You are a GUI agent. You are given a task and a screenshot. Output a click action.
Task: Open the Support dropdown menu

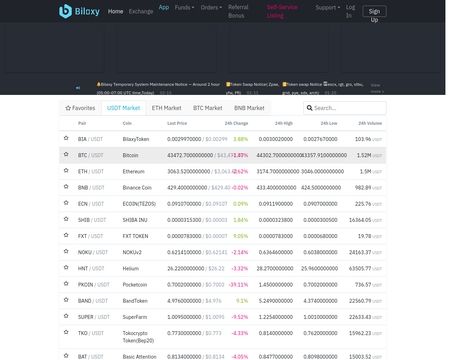[328, 7]
